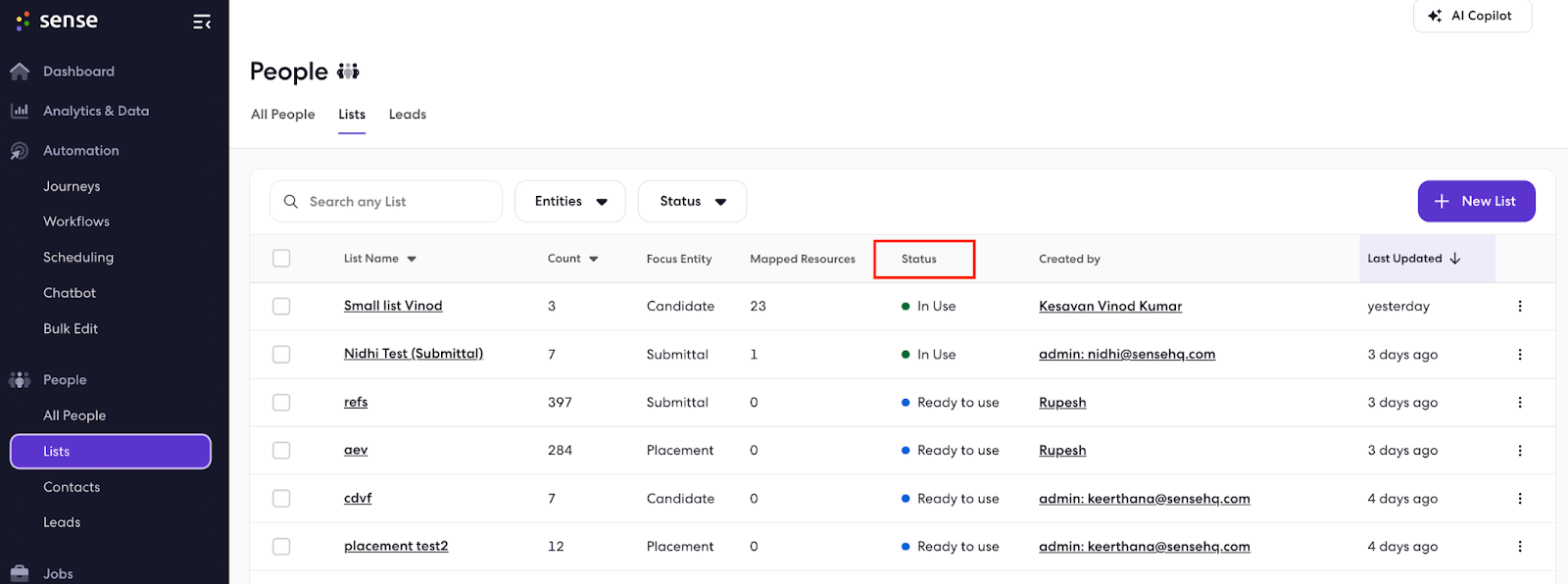Open Dashboard via the home icon
The height and width of the screenshot is (584, 1568).
click(20, 72)
